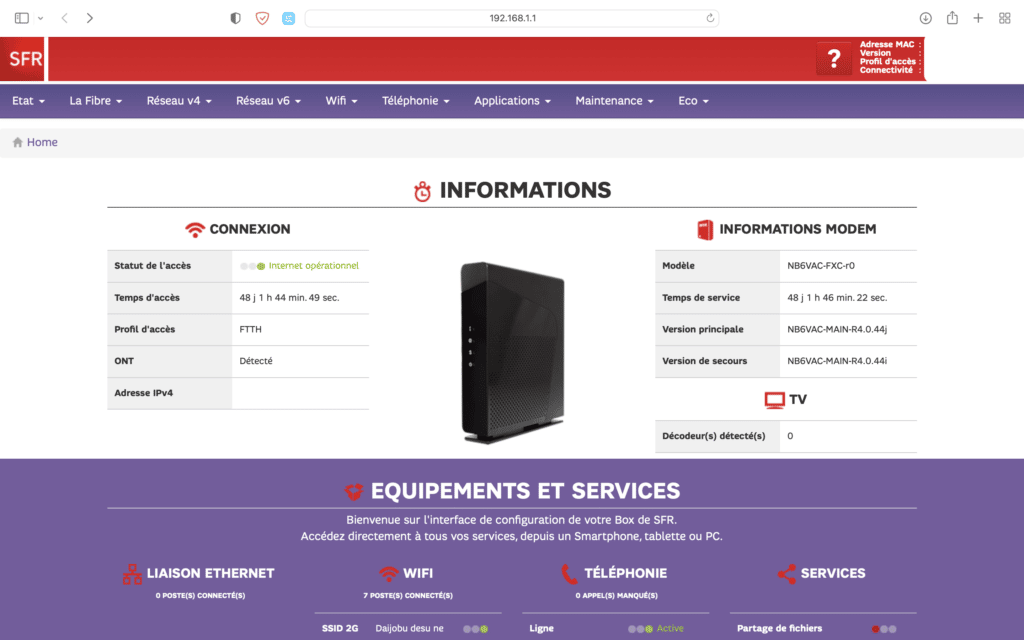Click the SFR logo

[x=23, y=59]
